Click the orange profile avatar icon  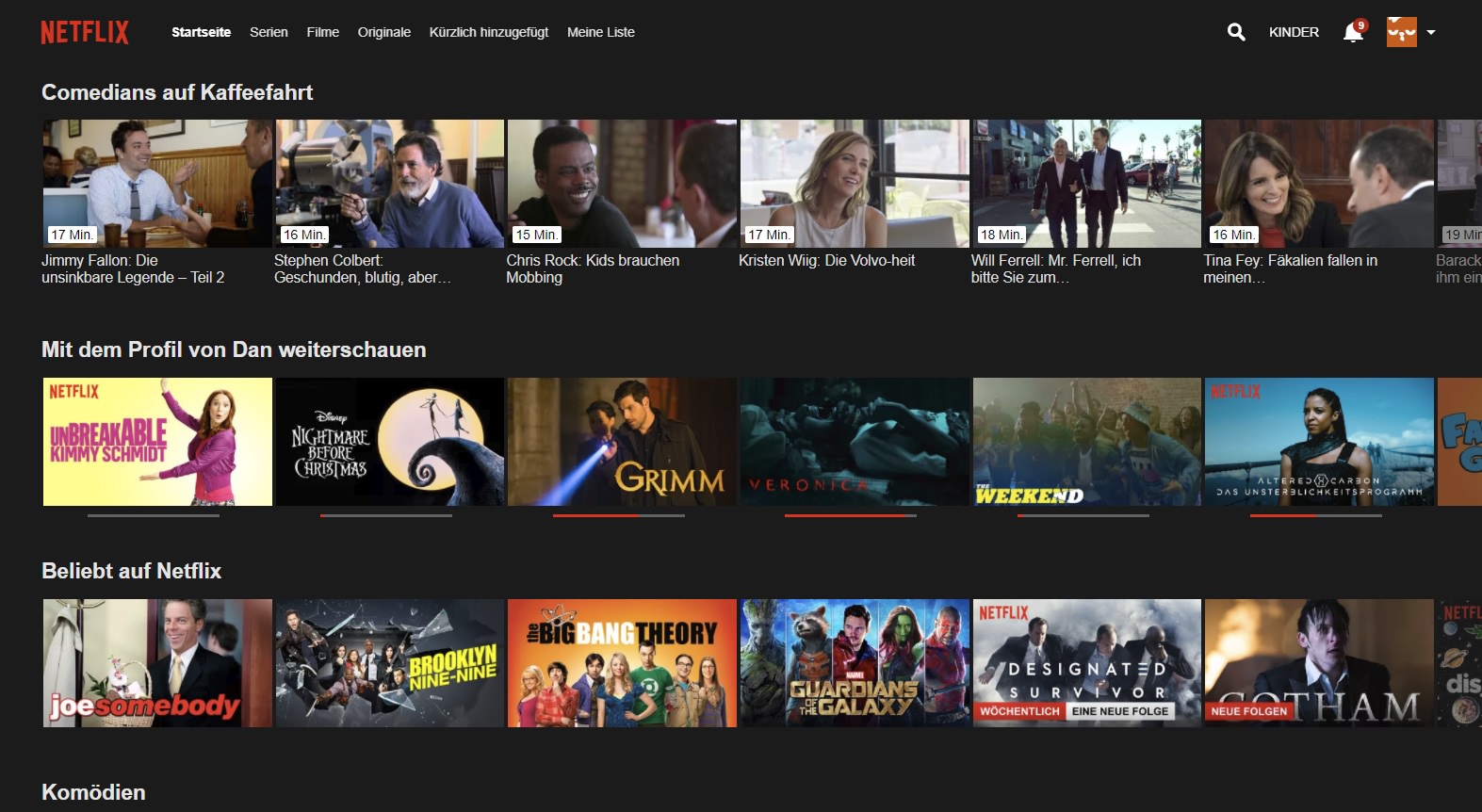coord(1402,32)
